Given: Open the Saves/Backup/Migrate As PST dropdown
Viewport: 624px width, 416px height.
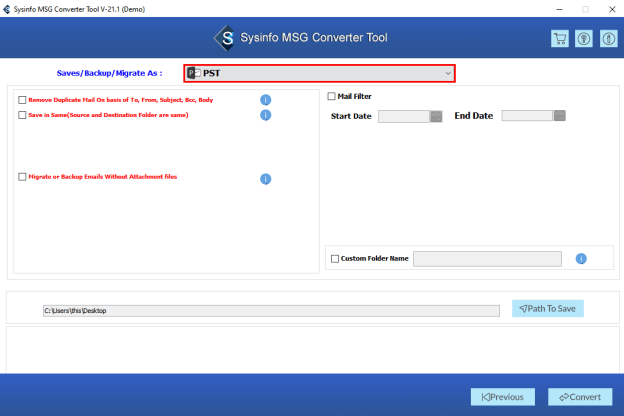Looking at the screenshot, I should pos(319,73).
